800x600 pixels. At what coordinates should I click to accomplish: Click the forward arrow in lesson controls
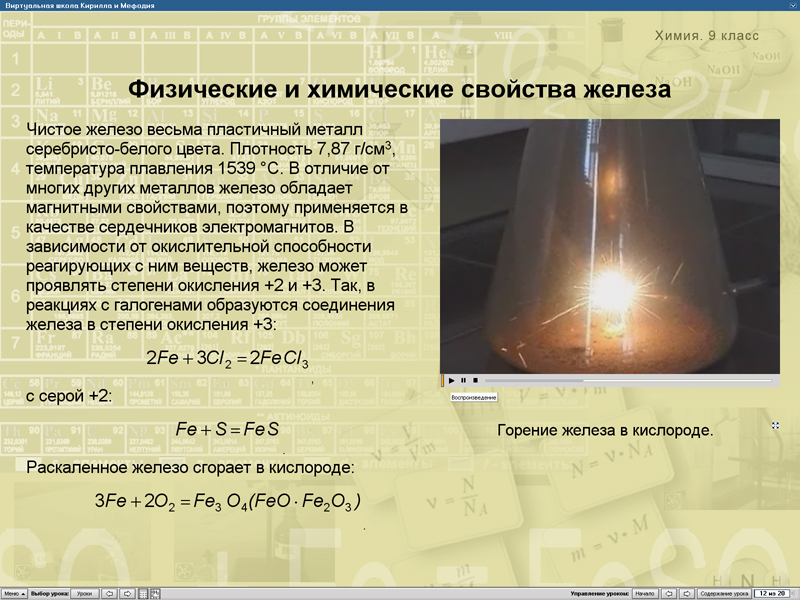point(687,593)
